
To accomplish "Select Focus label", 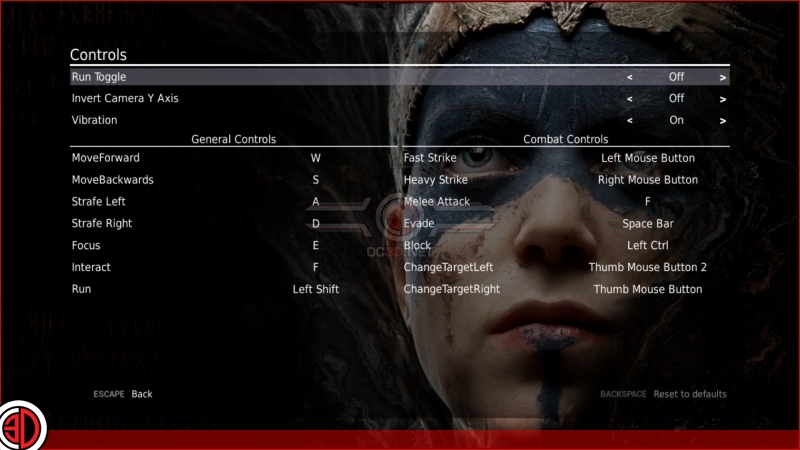I will (x=86, y=245).
